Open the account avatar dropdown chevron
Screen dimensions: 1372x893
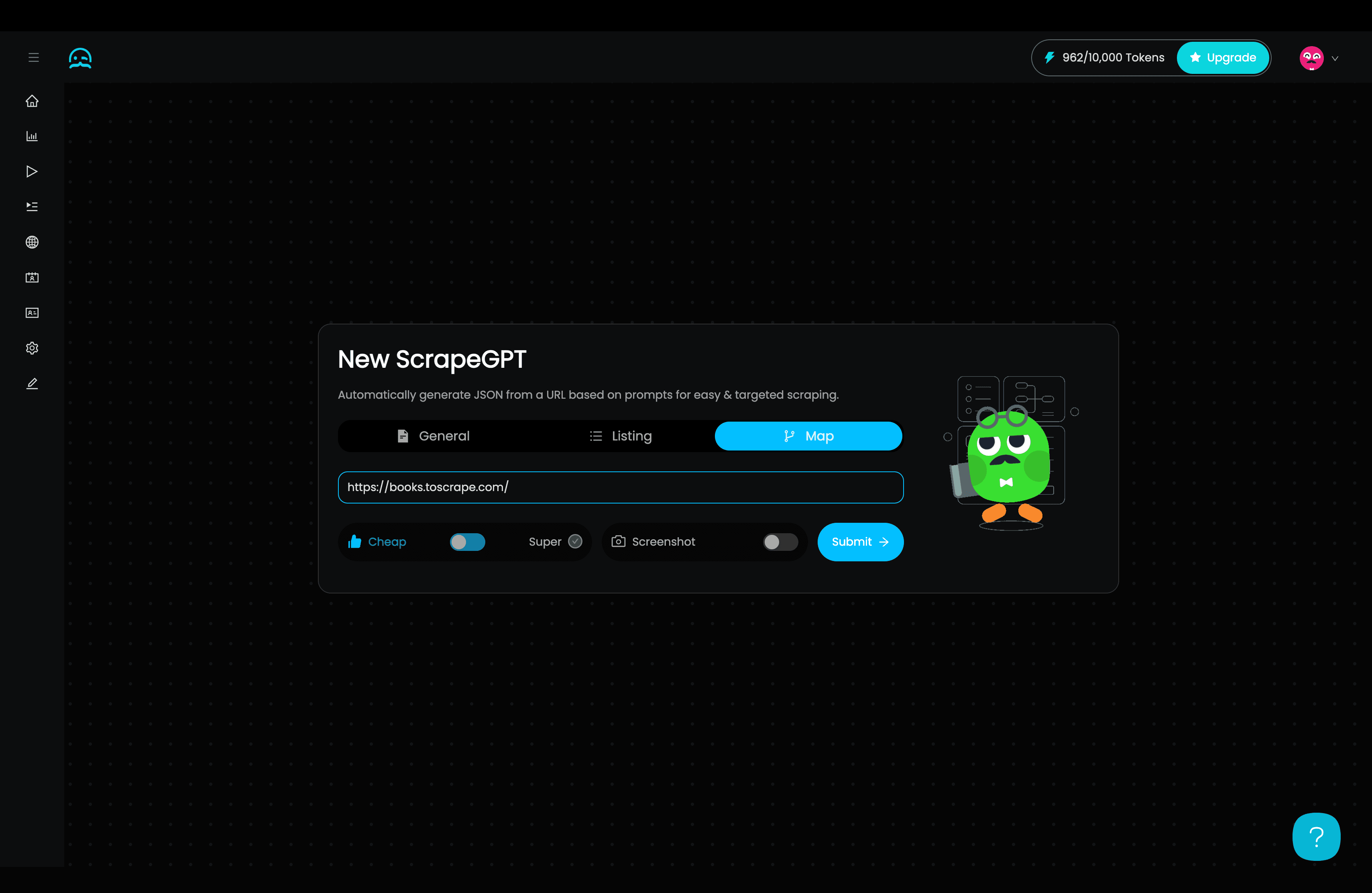(1336, 58)
